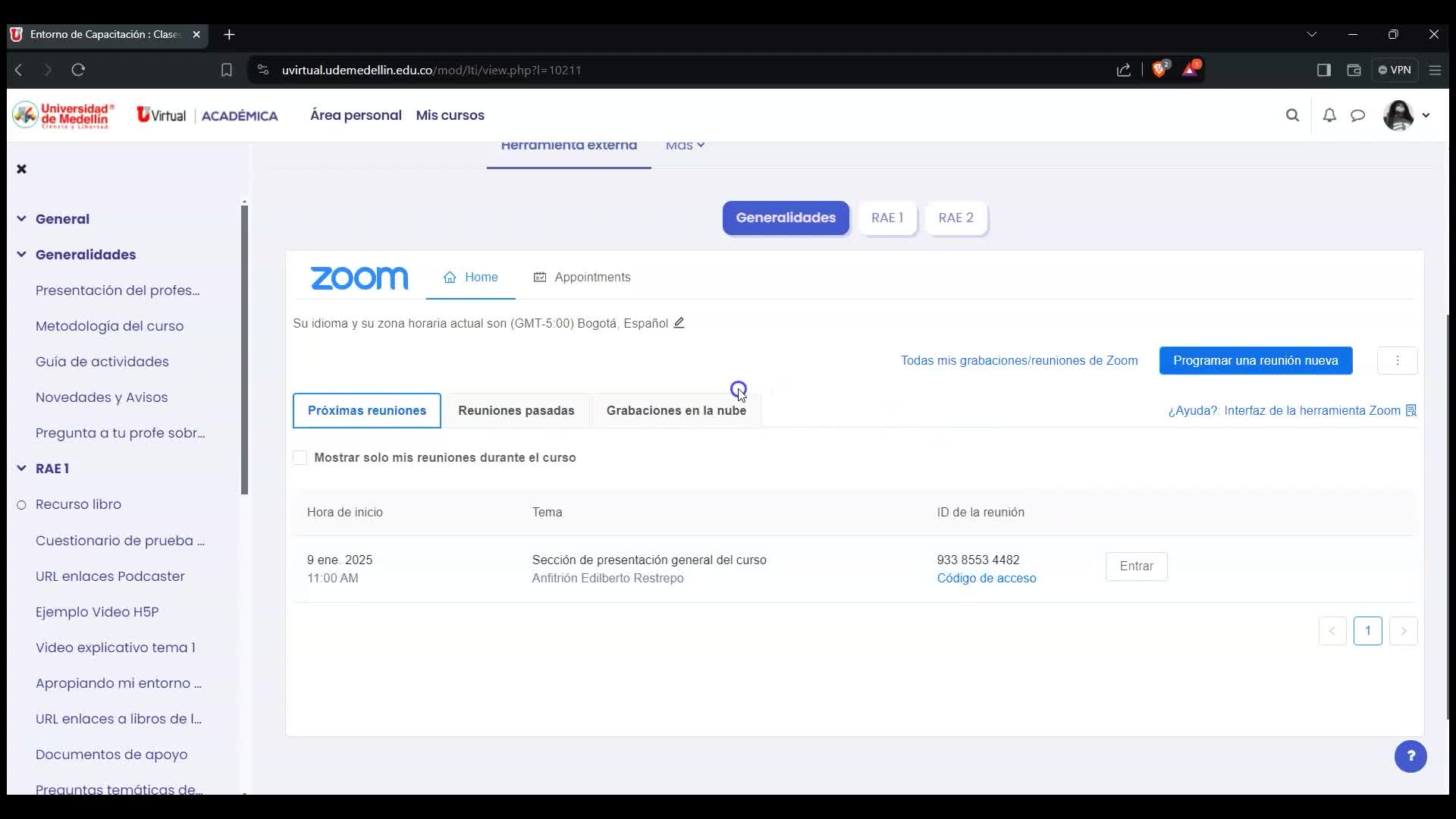Select the Generalidades pill button
Screen dimensions: 1456x819
coord(786,218)
